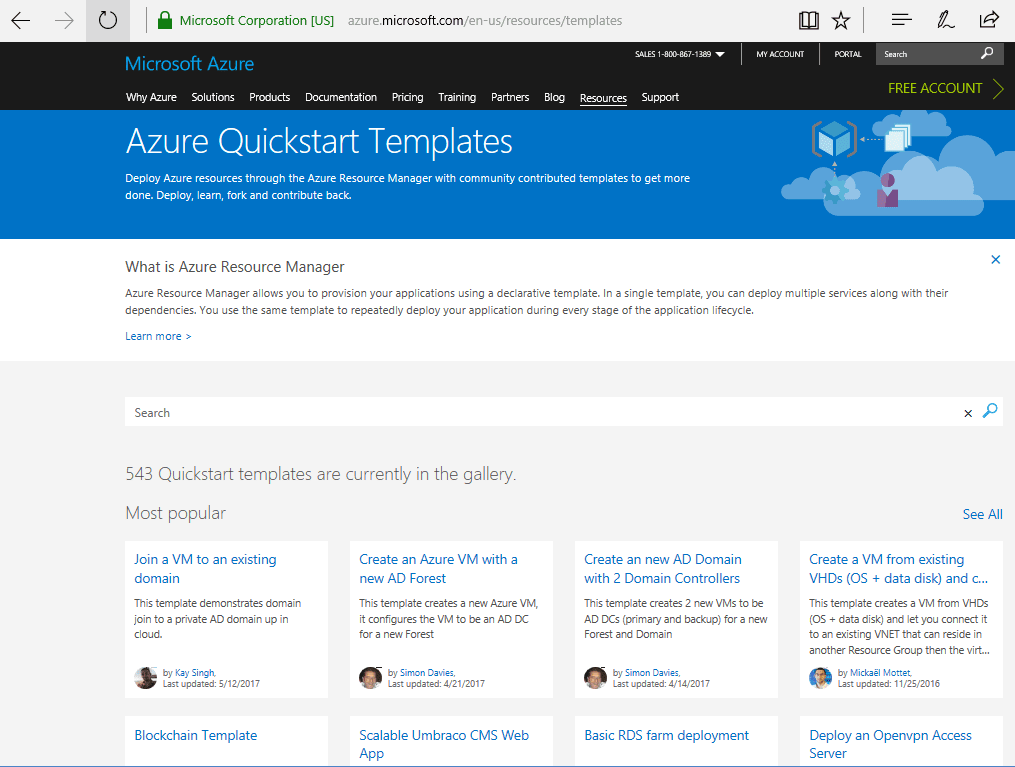
Task: Click See All for most popular
Action: (x=982, y=514)
